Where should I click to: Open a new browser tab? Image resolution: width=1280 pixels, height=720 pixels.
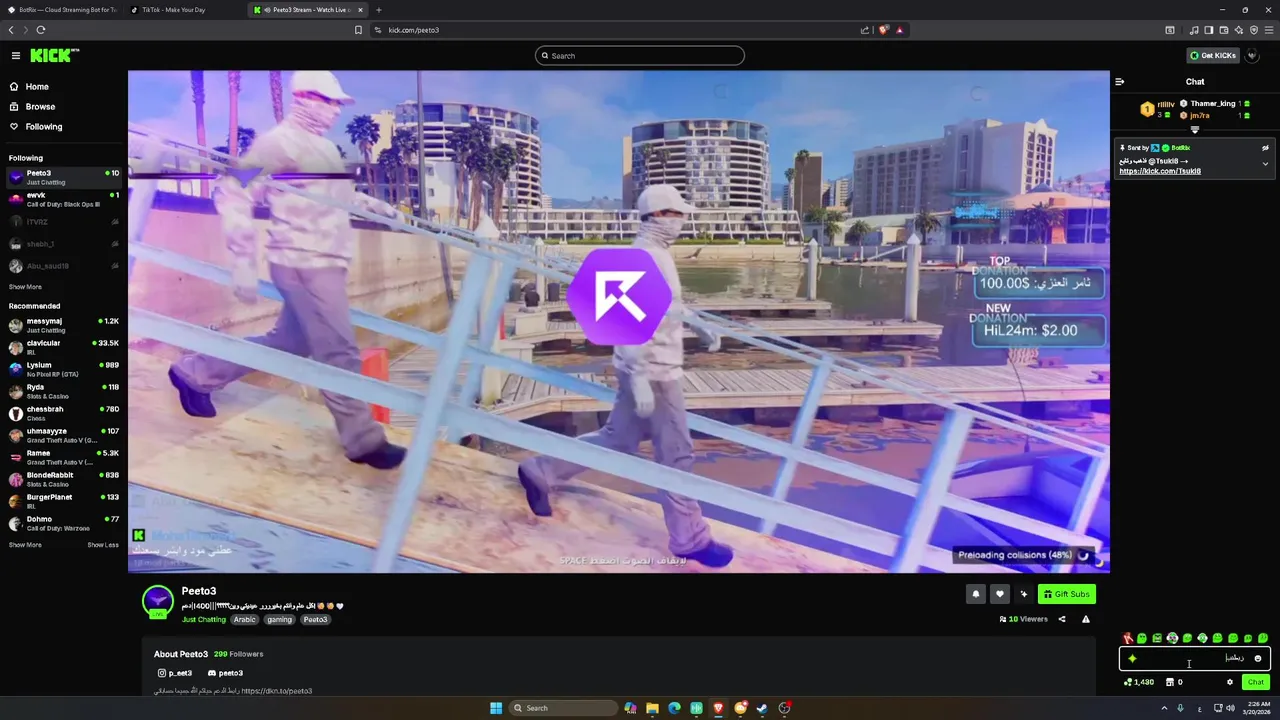point(378,10)
